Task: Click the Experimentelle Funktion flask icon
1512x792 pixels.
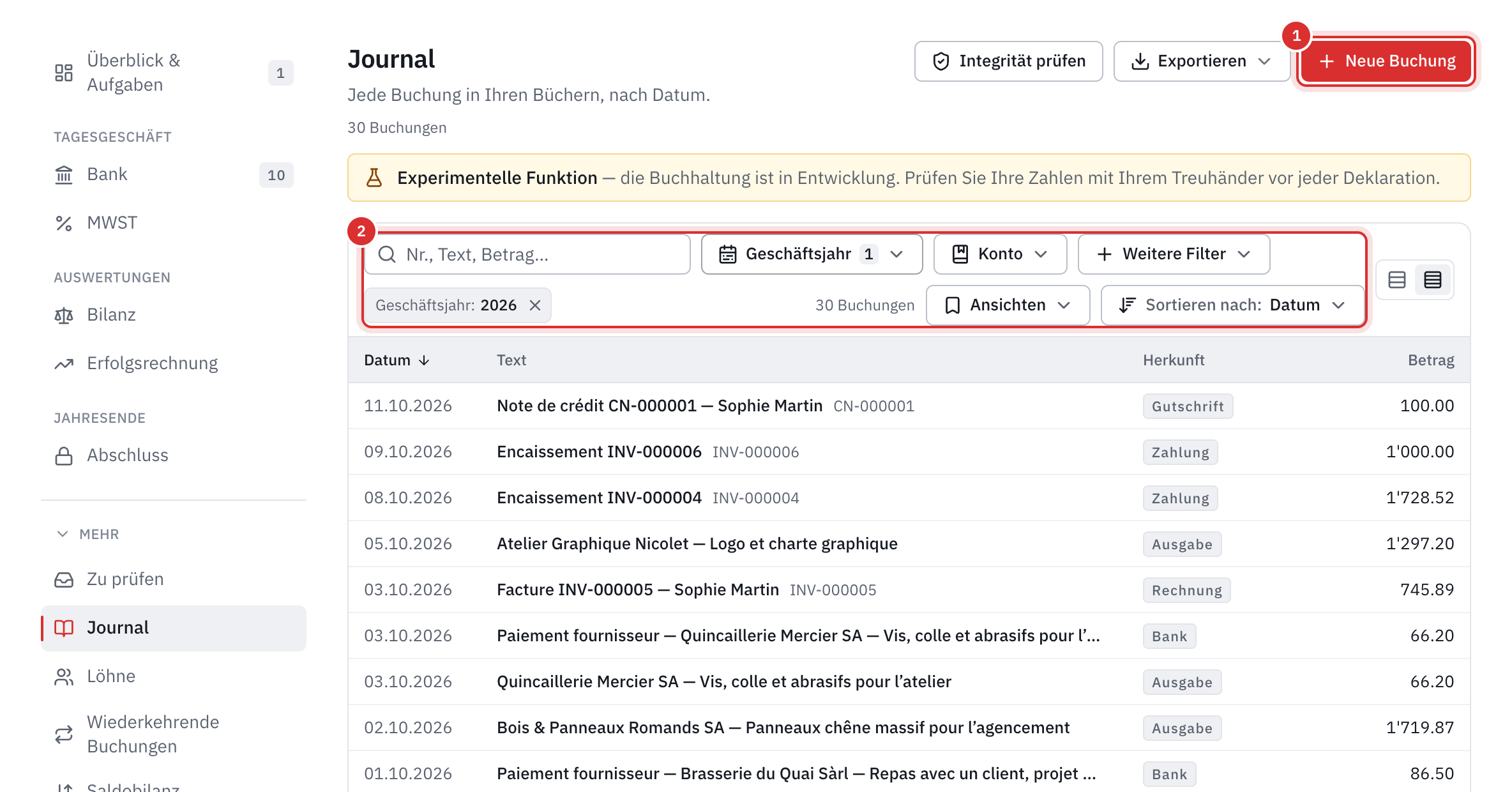Action: coord(374,178)
